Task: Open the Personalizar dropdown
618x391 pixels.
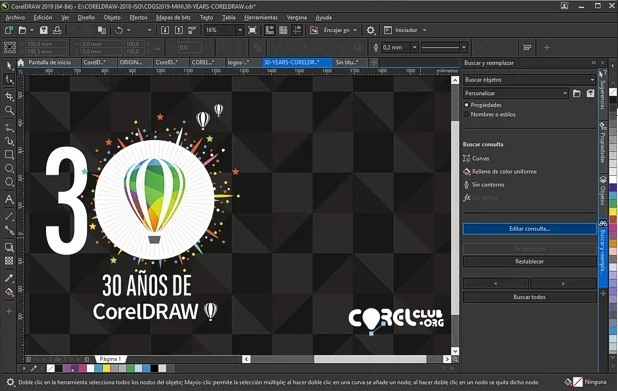Action: coord(516,93)
